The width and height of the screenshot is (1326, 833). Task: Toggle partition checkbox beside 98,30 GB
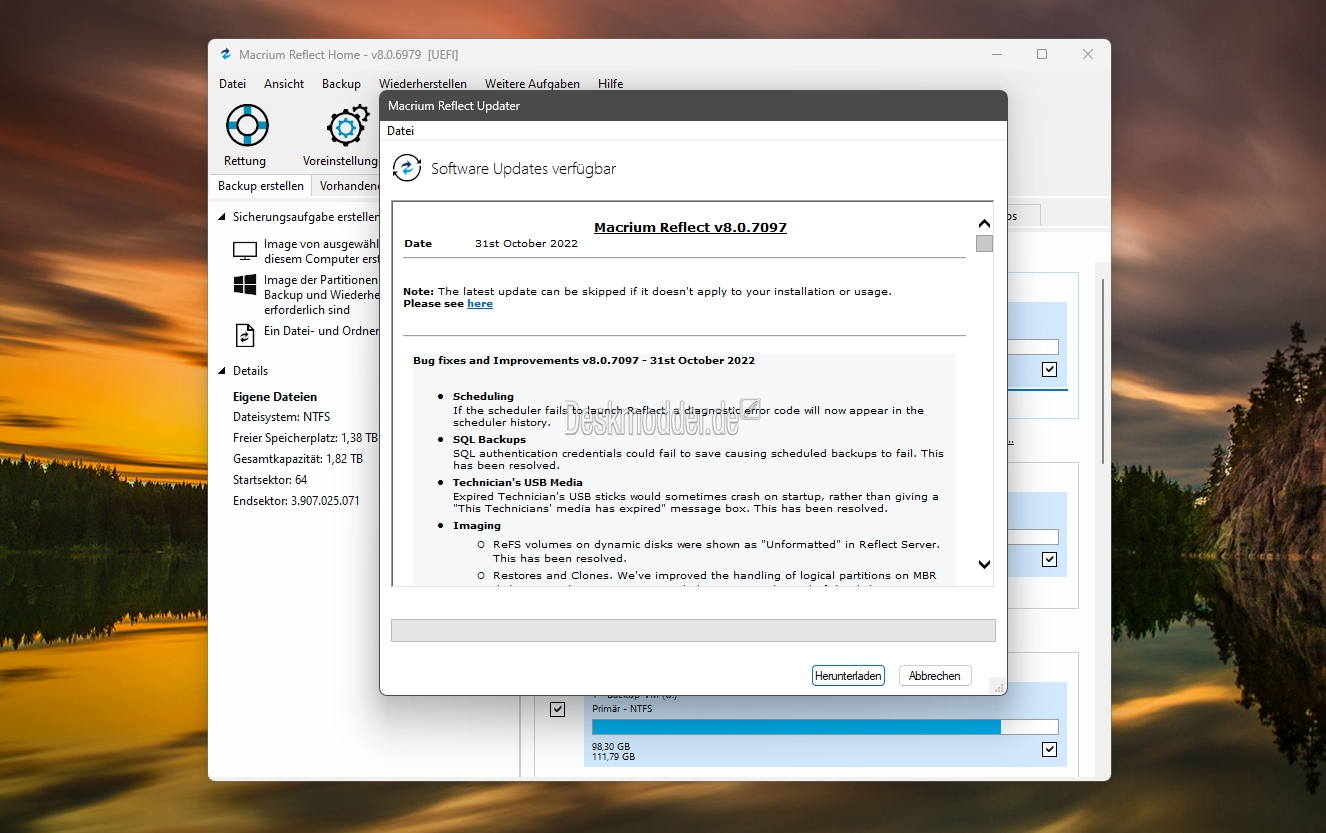(1049, 749)
